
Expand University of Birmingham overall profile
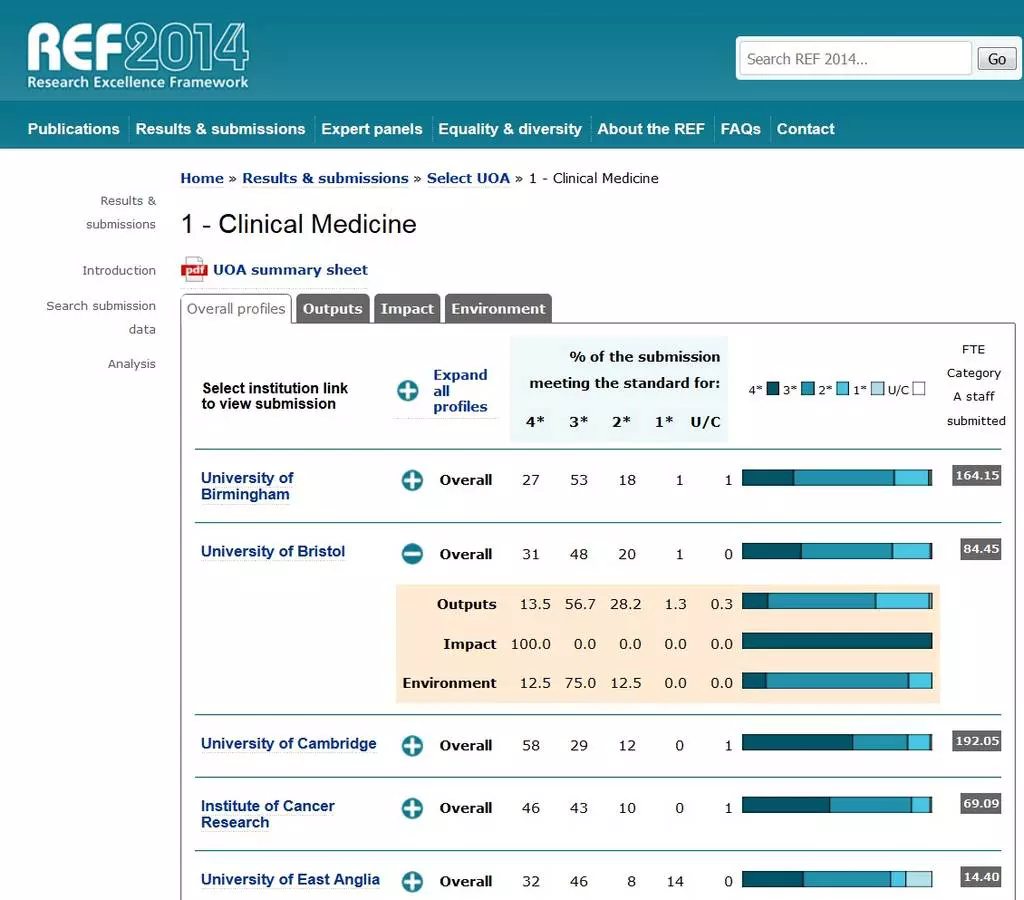tap(412, 481)
